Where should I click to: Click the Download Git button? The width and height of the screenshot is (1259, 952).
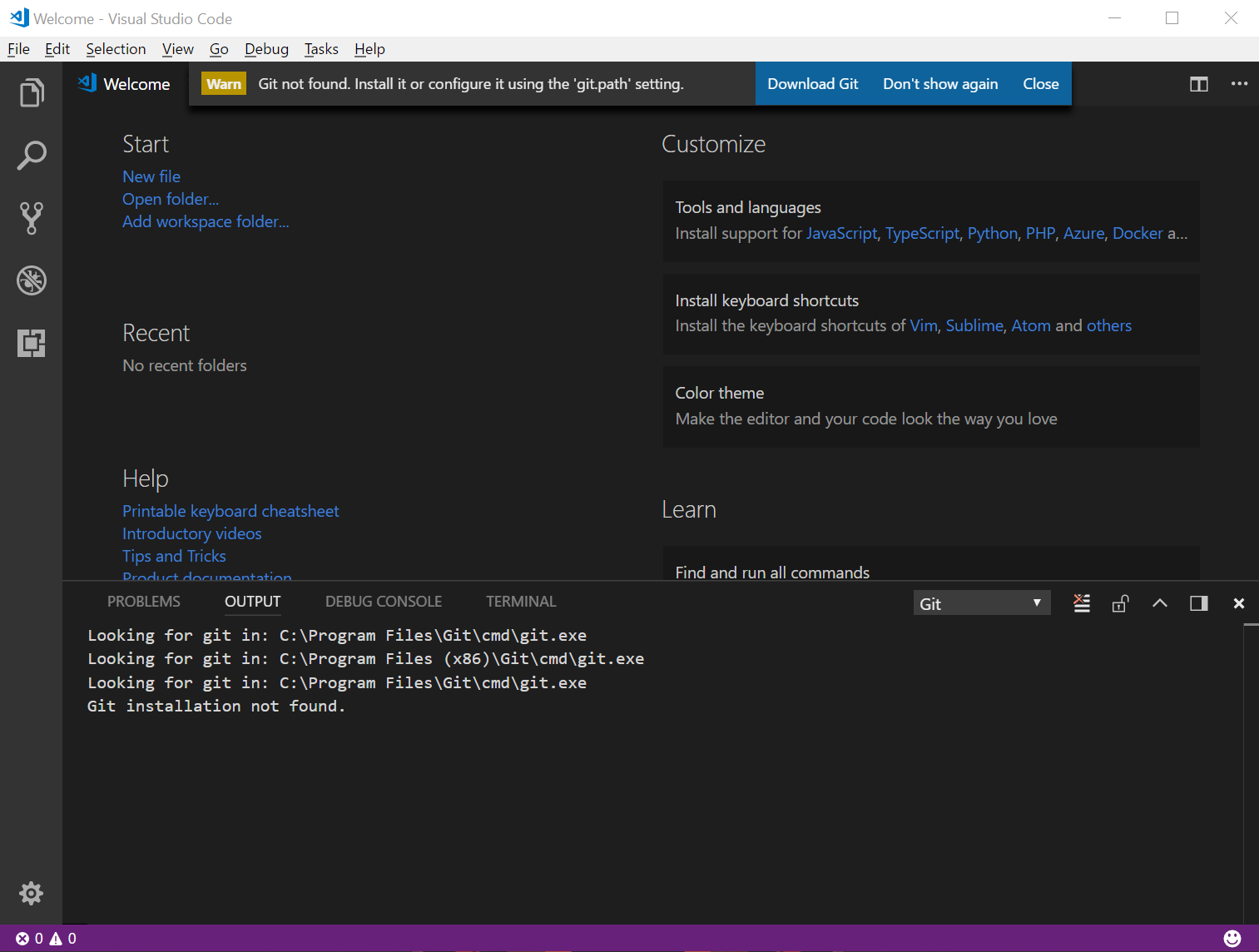[x=813, y=84]
